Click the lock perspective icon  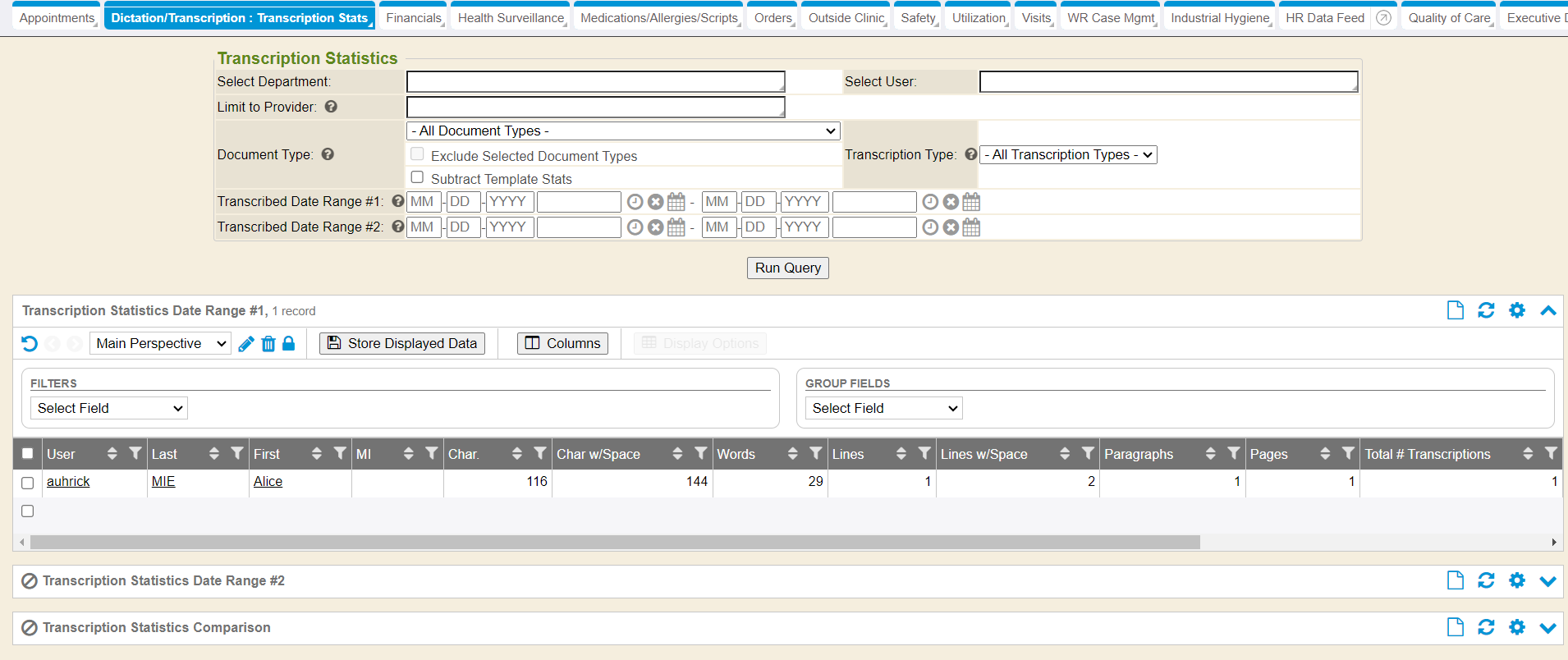(288, 344)
